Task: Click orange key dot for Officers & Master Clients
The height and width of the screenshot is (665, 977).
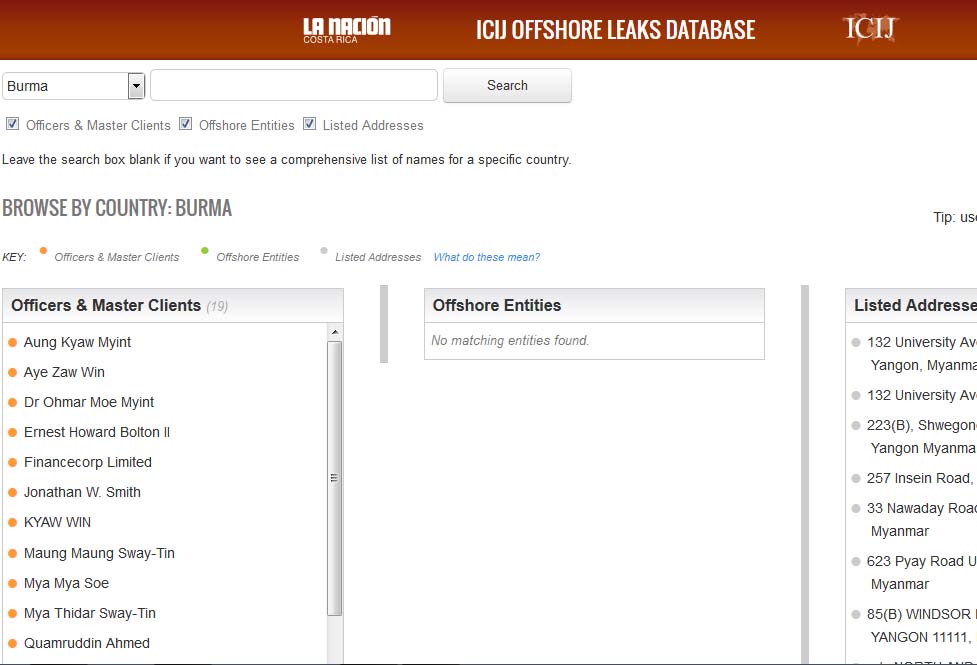Action: (43, 251)
